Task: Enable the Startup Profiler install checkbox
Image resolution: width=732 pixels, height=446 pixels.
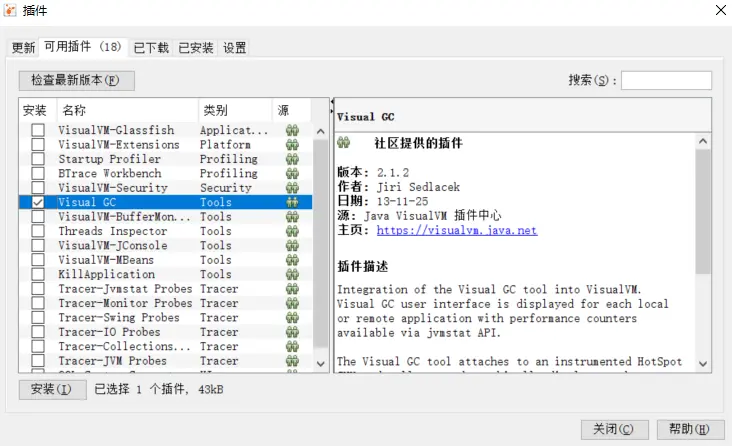Action: 38,159
